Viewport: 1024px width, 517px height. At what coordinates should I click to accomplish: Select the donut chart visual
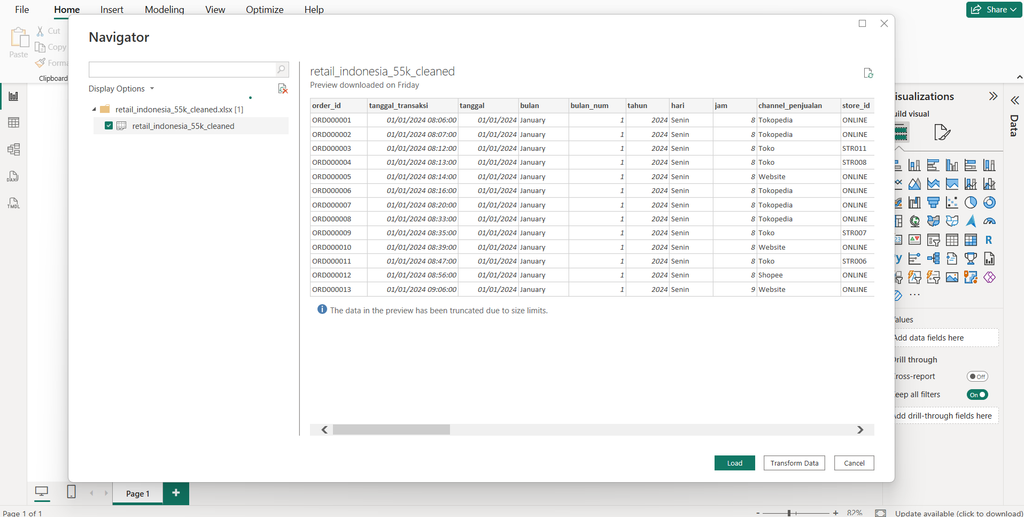(x=989, y=202)
